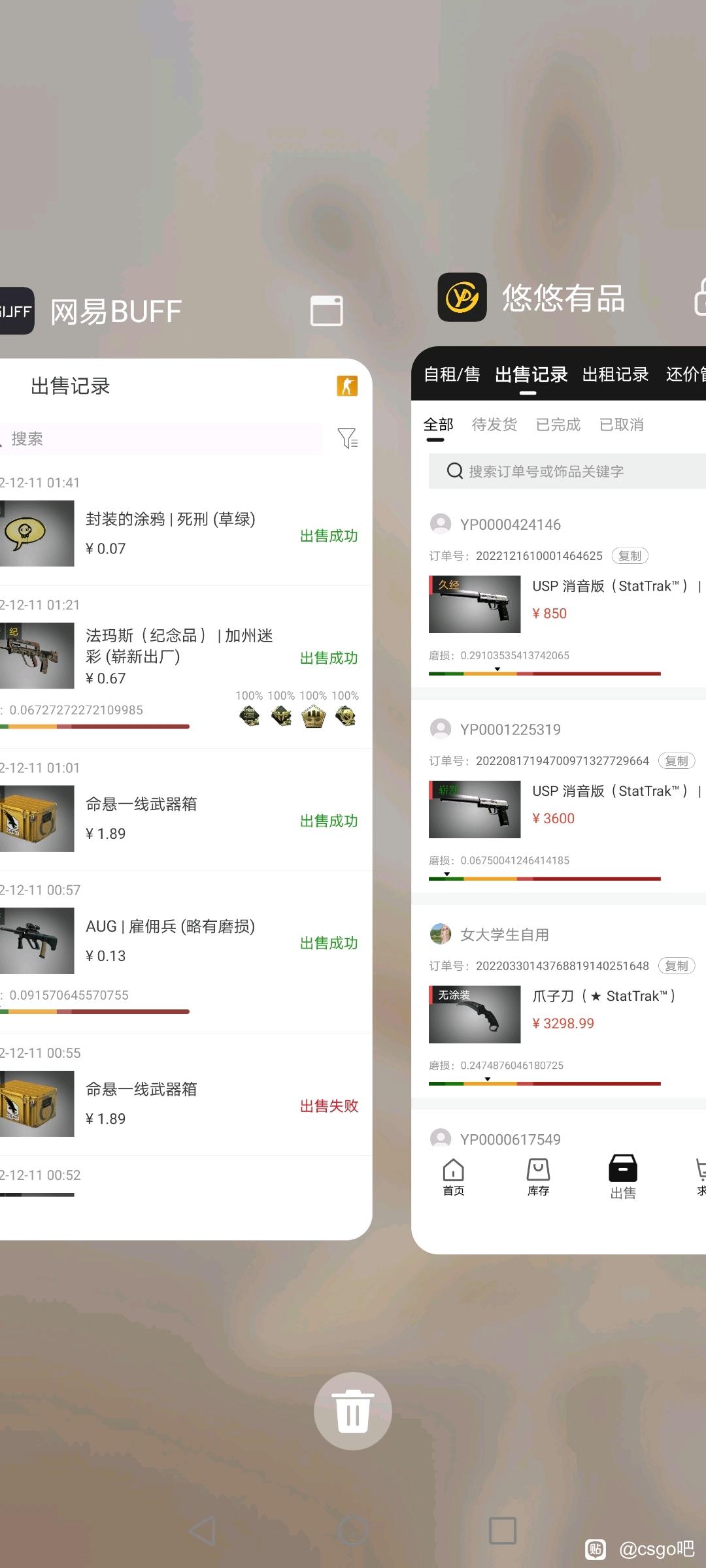
Task: Tap the trash icon to clear recent apps
Action: point(353,1411)
